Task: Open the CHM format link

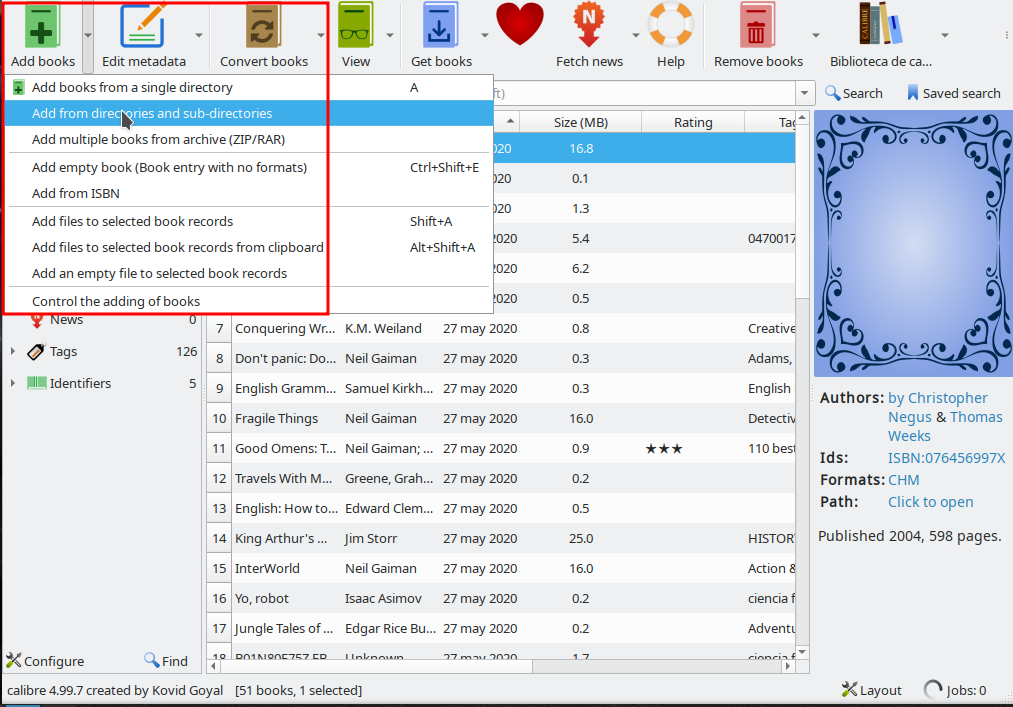Action: coord(903,480)
